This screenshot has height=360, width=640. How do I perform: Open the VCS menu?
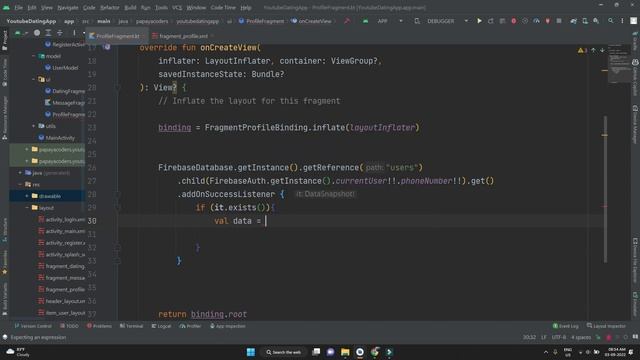pos(177,7)
